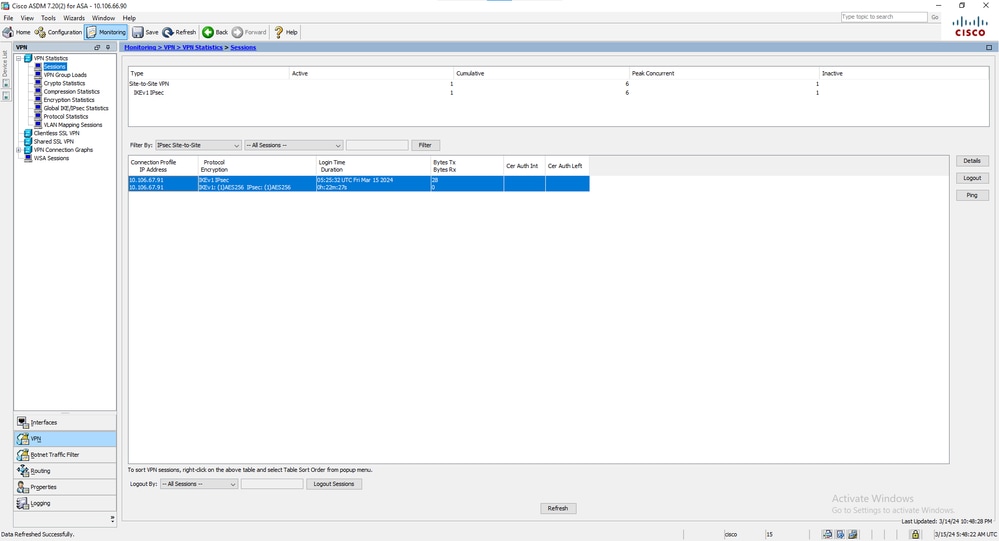Click the Shared SSL VPN icon
The height and width of the screenshot is (541, 999).
click(28, 141)
